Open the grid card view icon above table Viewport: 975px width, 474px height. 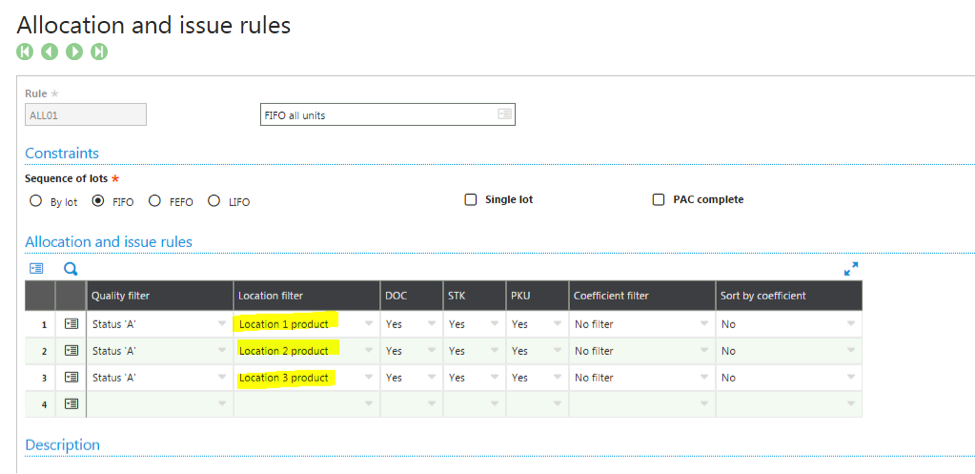(x=37, y=269)
